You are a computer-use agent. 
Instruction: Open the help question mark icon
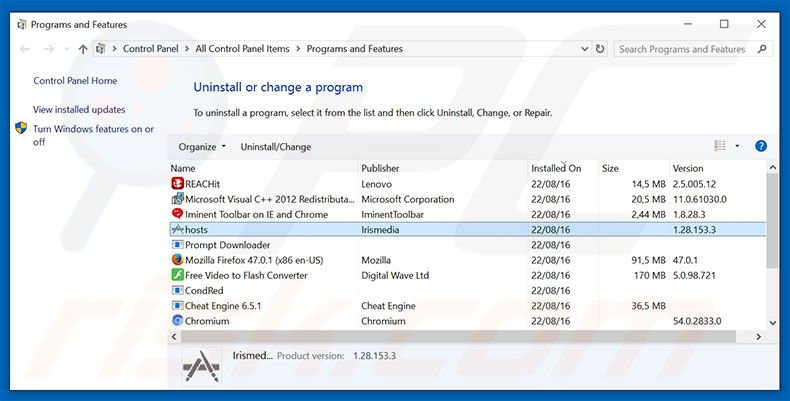[x=761, y=146]
